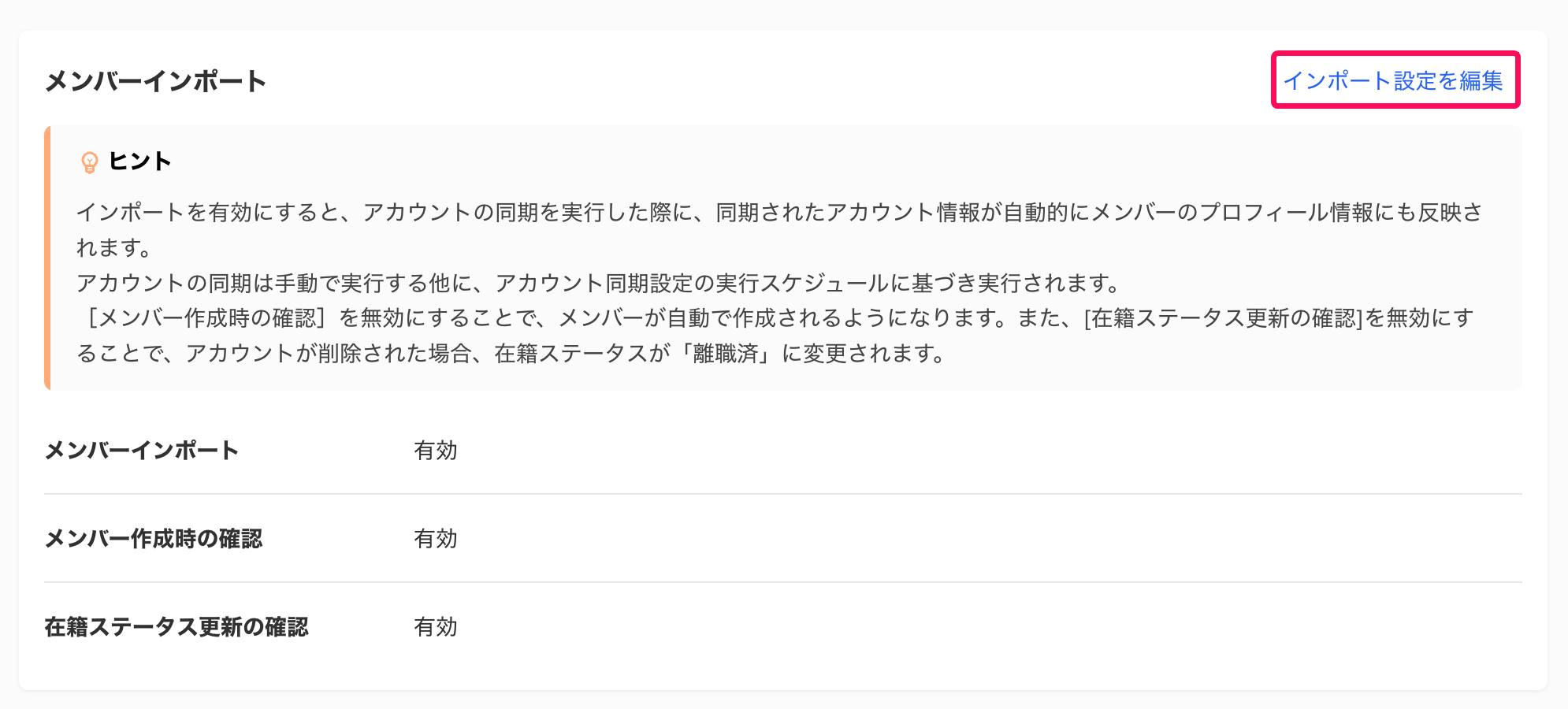
Task: Click the 在籍ステータス更新の確認 row label
Action: pos(176,627)
